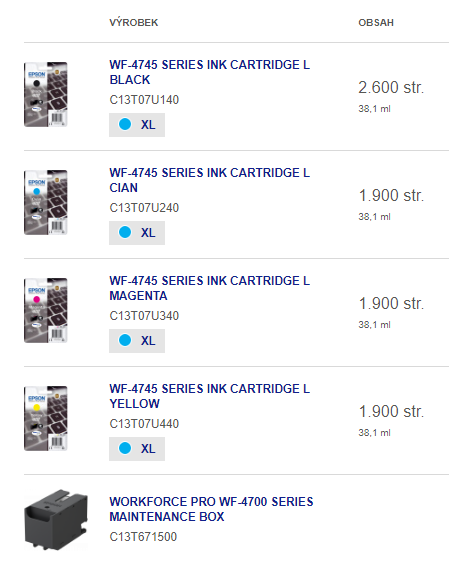Viewport: 449px width, 564px height.
Task: Open the magenta ink cartridge product image
Action: (x=46, y=310)
